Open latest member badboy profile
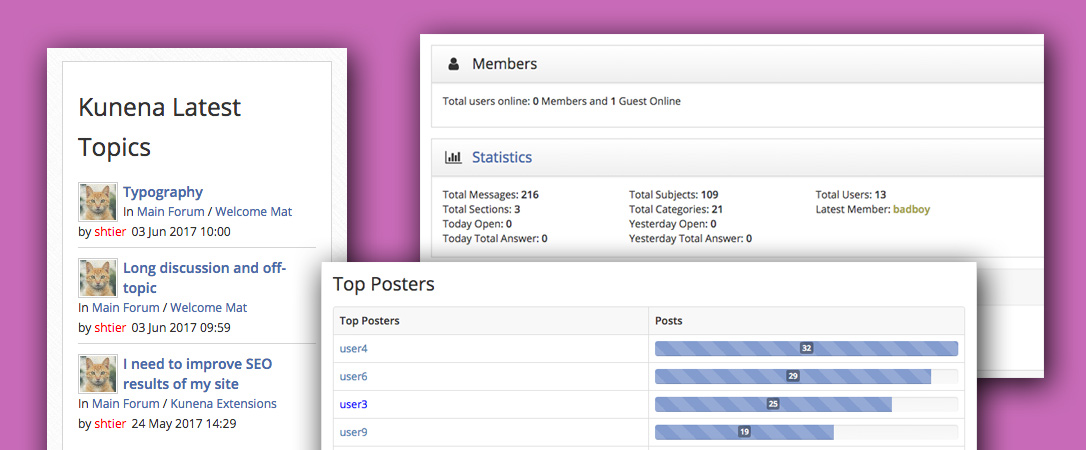This screenshot has width=1086, height=450. (x=911, y=209)
